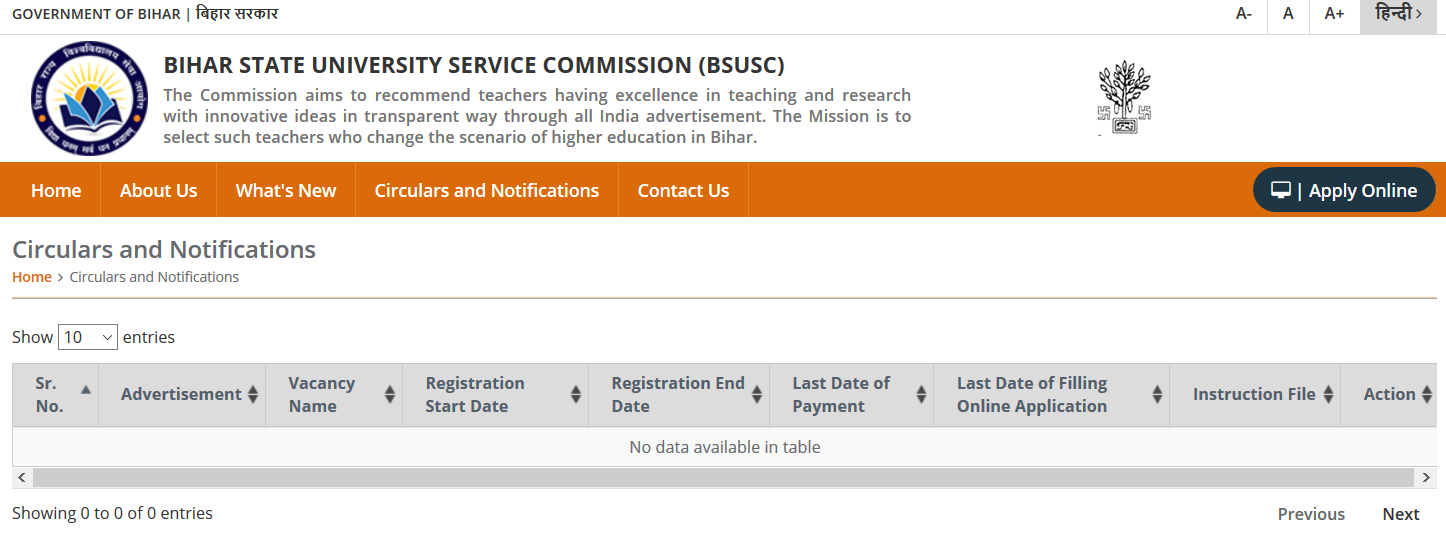Click the Home breadcrumb link

(x=32, y=277)
